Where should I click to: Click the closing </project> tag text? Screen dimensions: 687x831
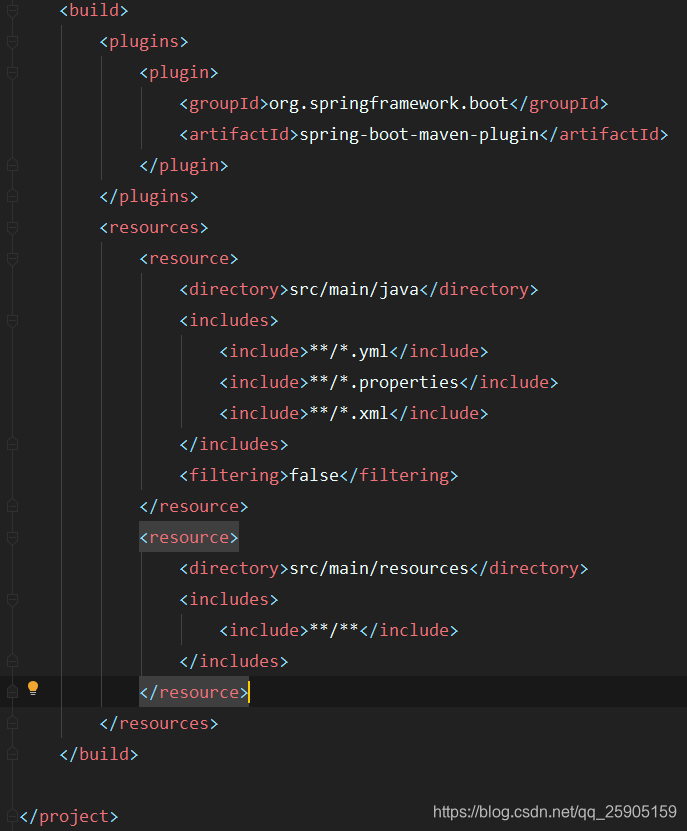click(69, 816)
